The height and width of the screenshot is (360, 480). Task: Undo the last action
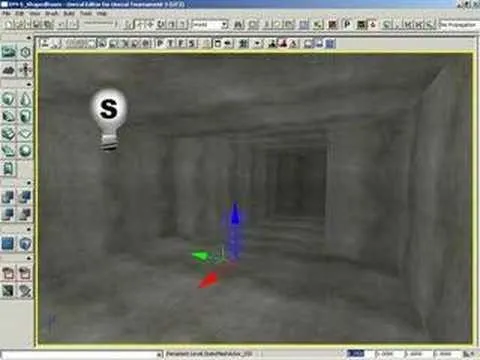(62, 24)
